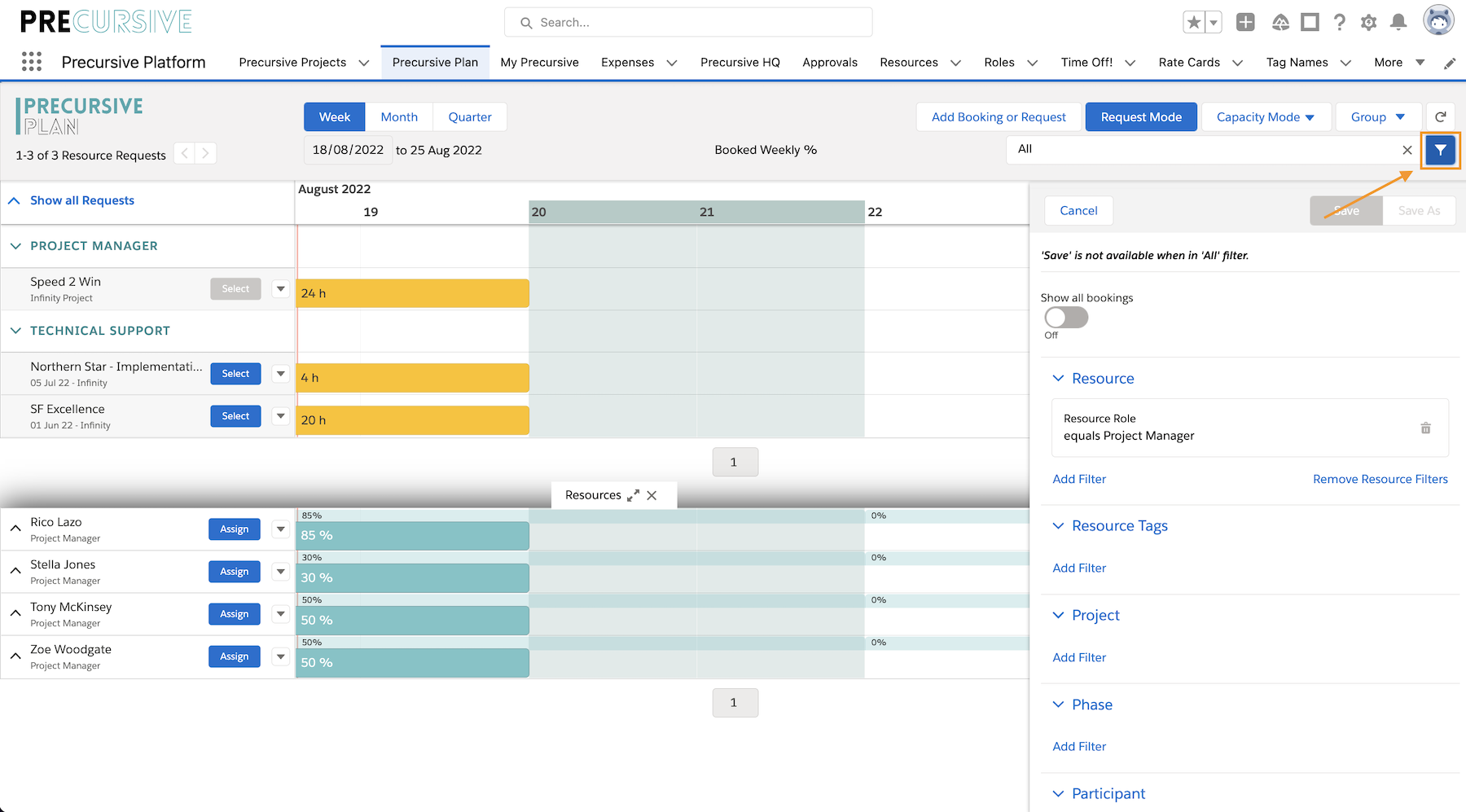1466x812 pixels.
Task: Open Resources tab dropdown chevron
Action: 955,63
